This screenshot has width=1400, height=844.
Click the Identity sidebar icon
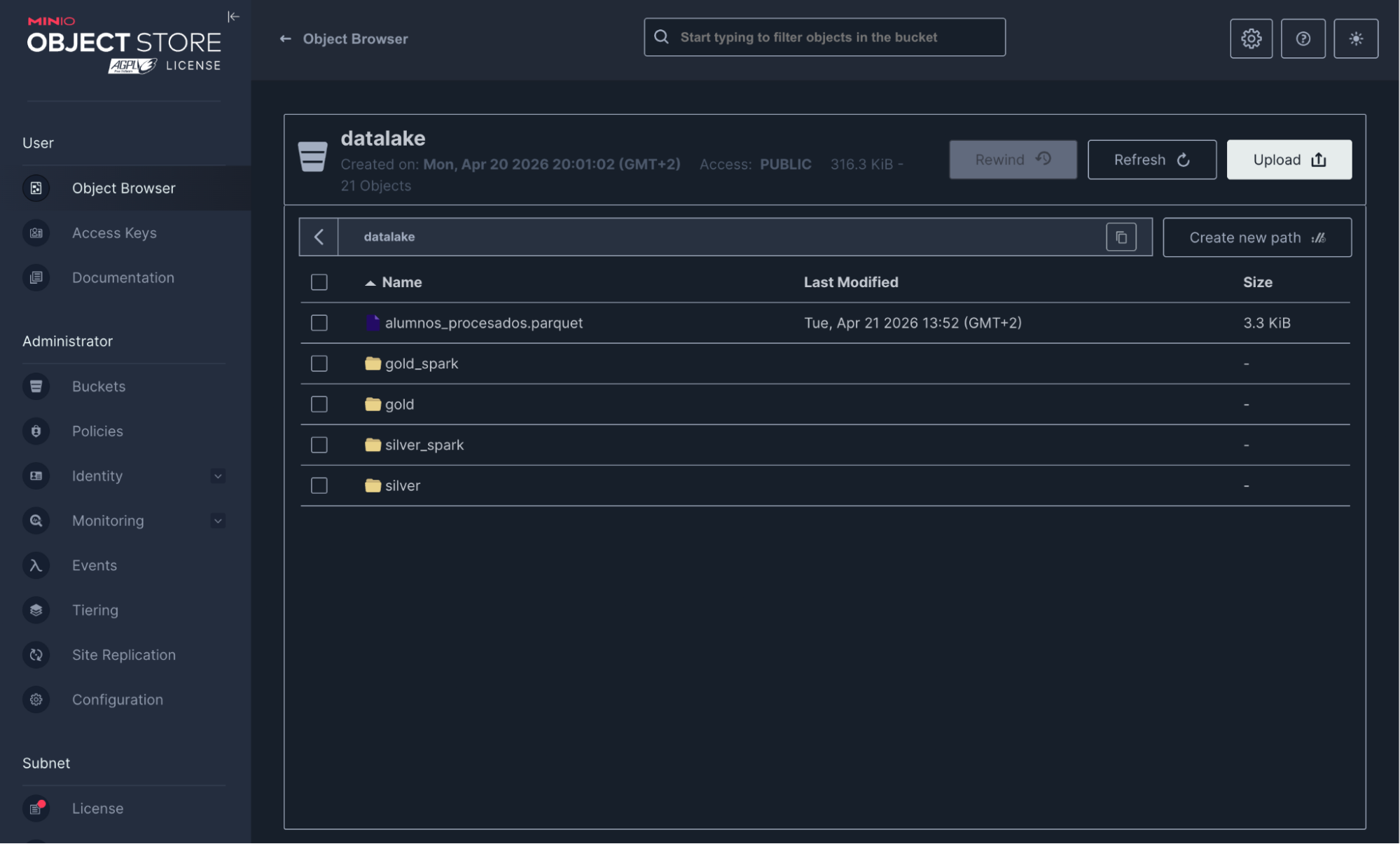36,476
